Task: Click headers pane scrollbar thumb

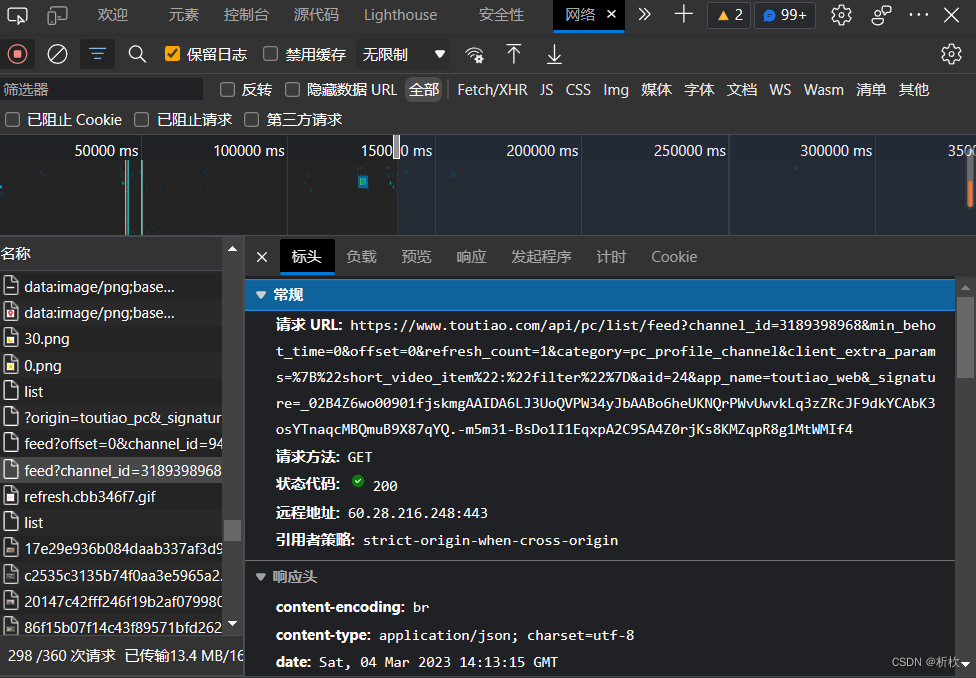Action: click(965, 337)
